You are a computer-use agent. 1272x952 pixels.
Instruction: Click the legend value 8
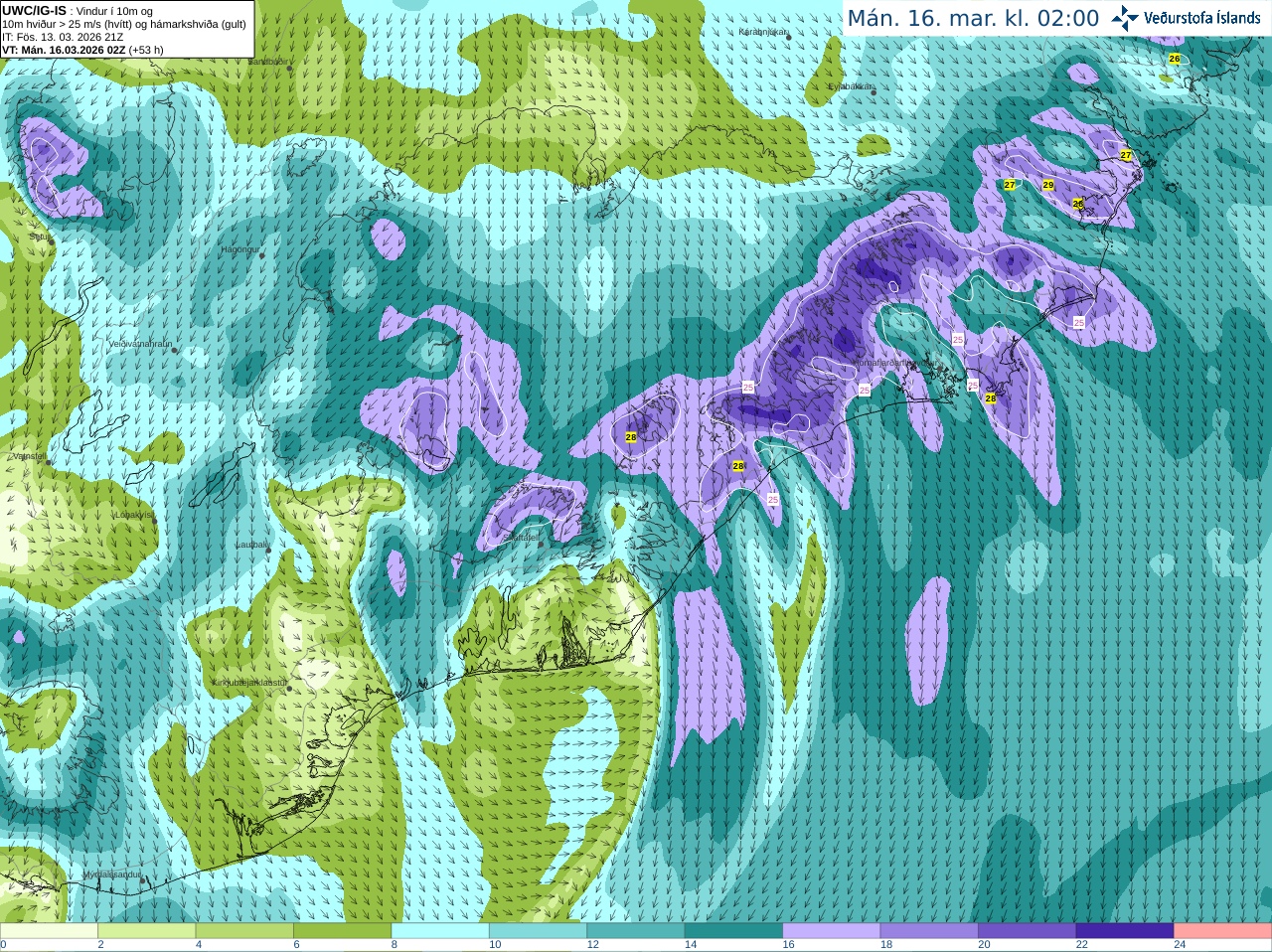(x=395, y=945)
